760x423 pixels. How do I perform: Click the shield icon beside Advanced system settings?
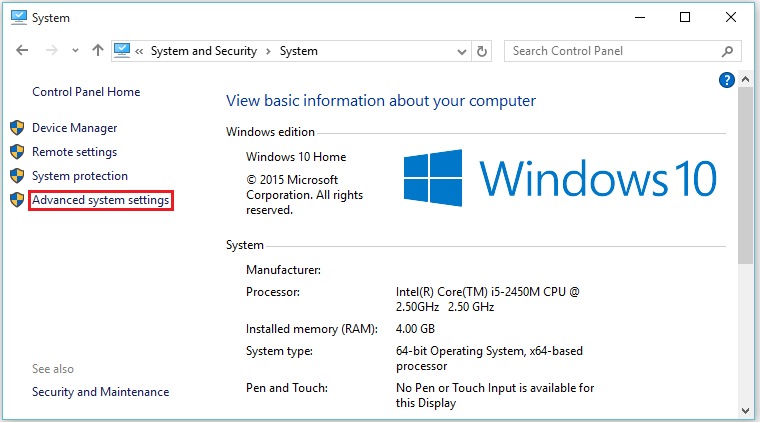tap(17, 200)
